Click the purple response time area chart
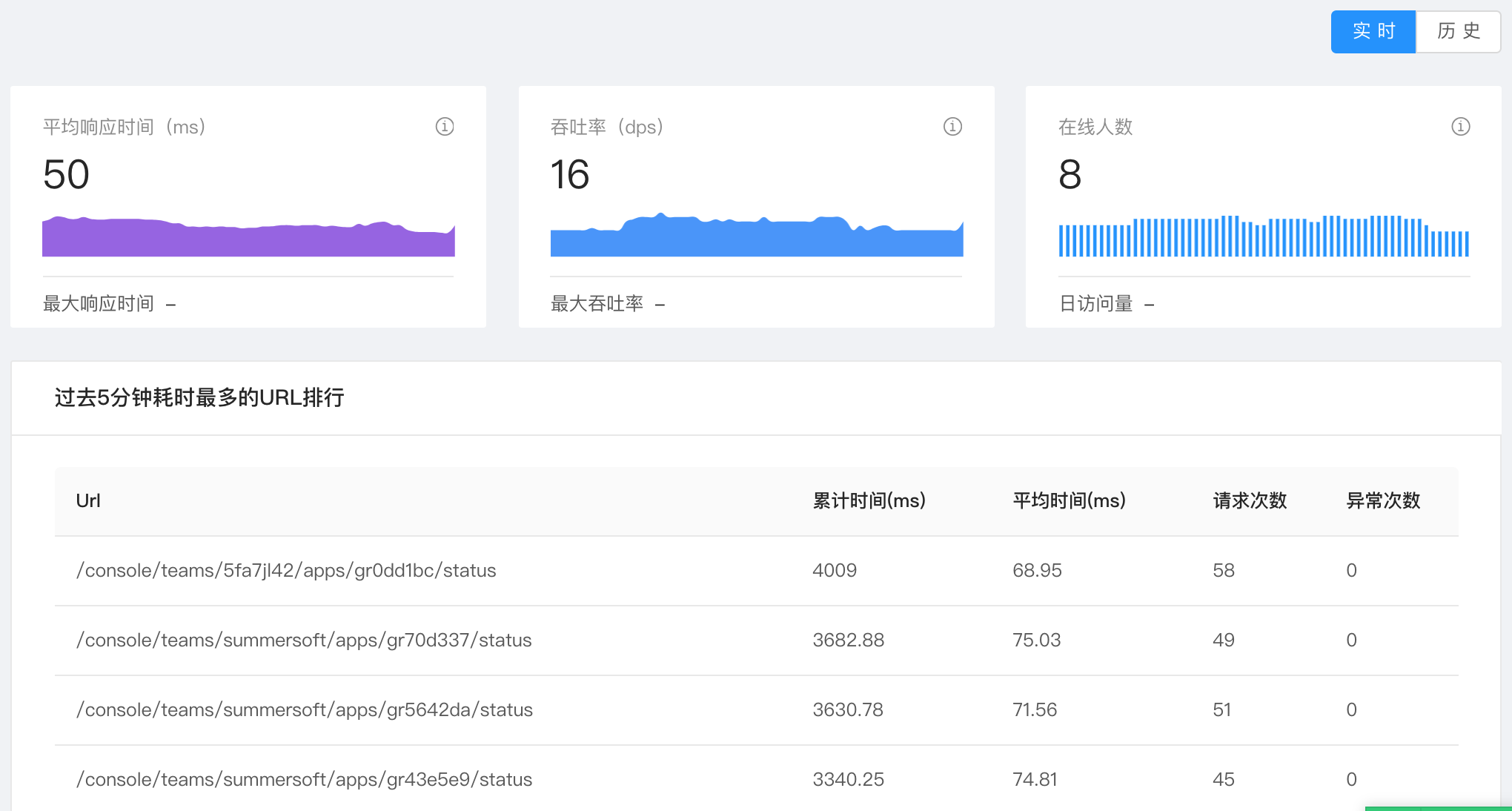The image size is (1512, 811). coord(248,237)
